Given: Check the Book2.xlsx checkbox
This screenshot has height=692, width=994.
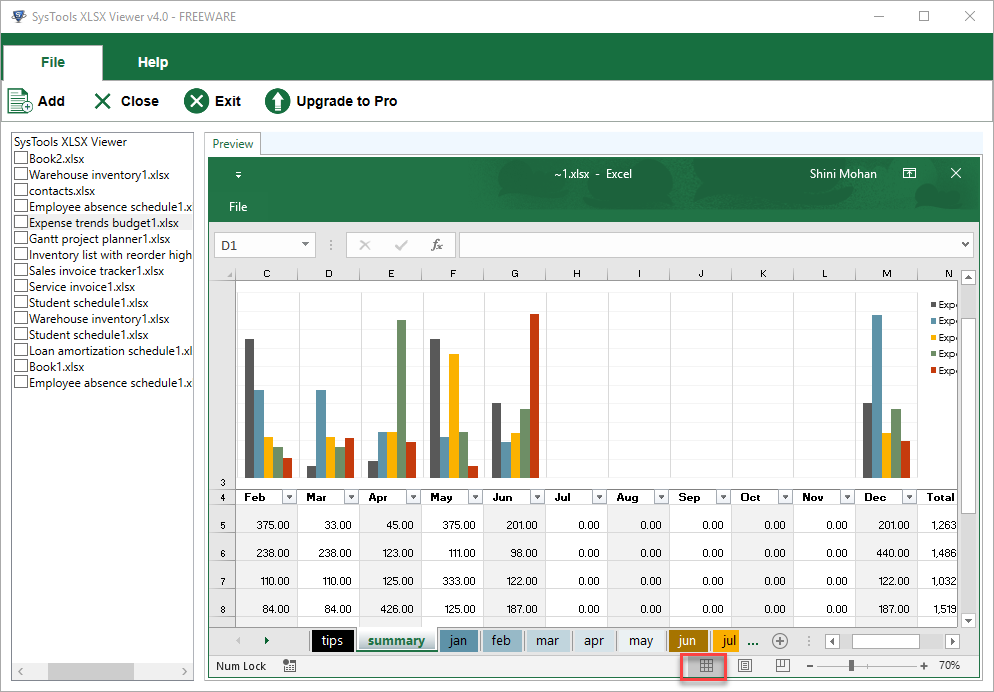Looking at the screenshot, I should [x=21, y=158].
